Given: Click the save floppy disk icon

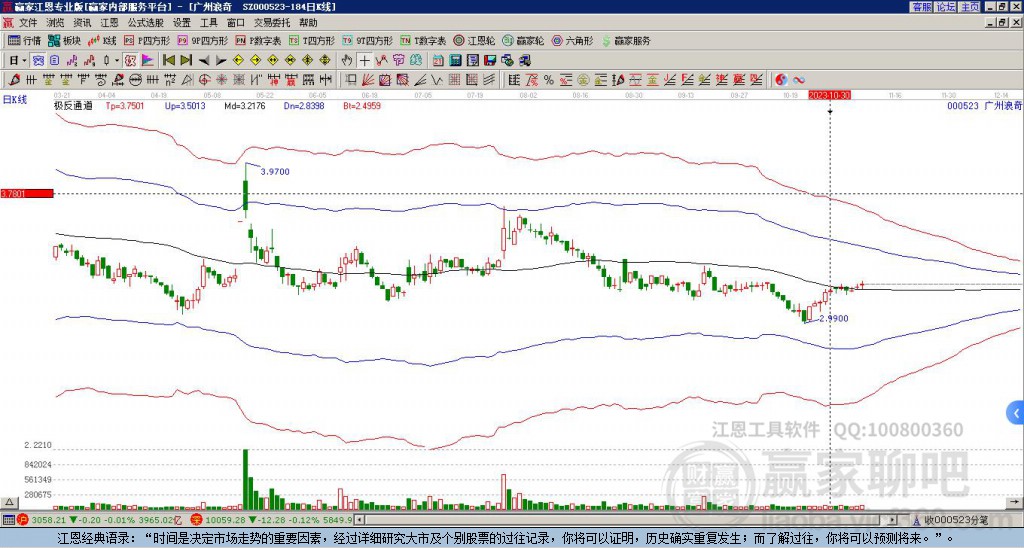Looking at the screenshot, I should (x=490, y=60).
